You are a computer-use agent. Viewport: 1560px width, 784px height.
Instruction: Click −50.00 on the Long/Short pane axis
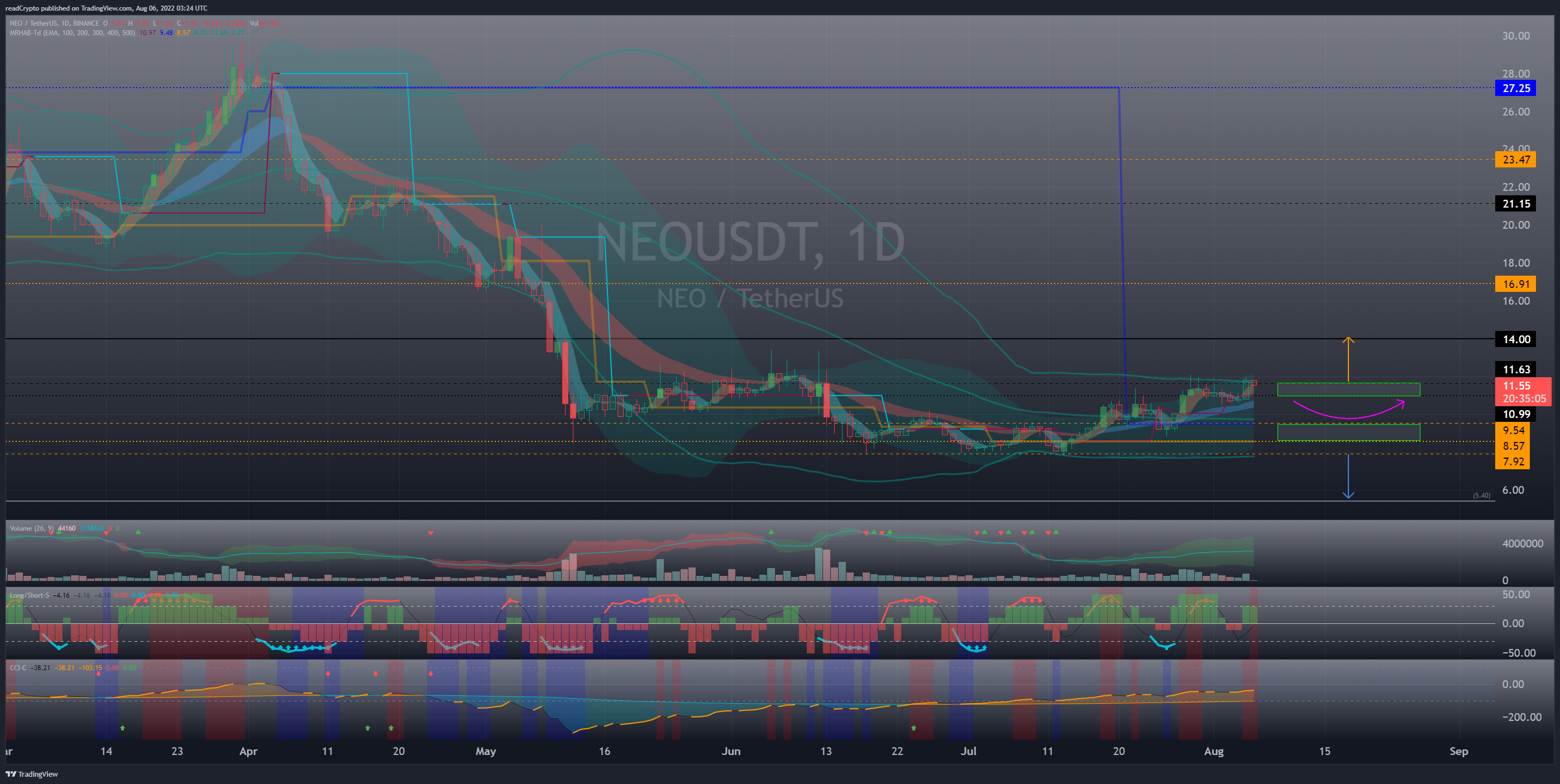tap(1519, 653)
